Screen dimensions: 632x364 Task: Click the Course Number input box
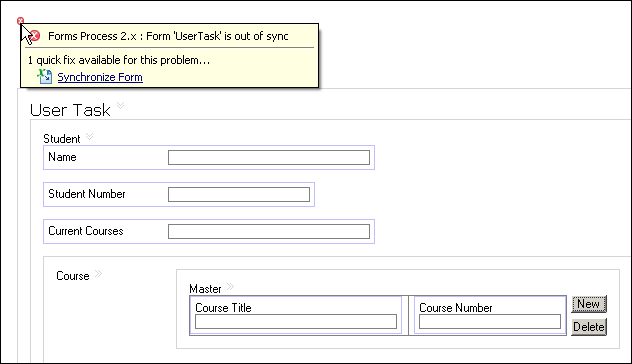pyautogui.click(x=490, y=322)
